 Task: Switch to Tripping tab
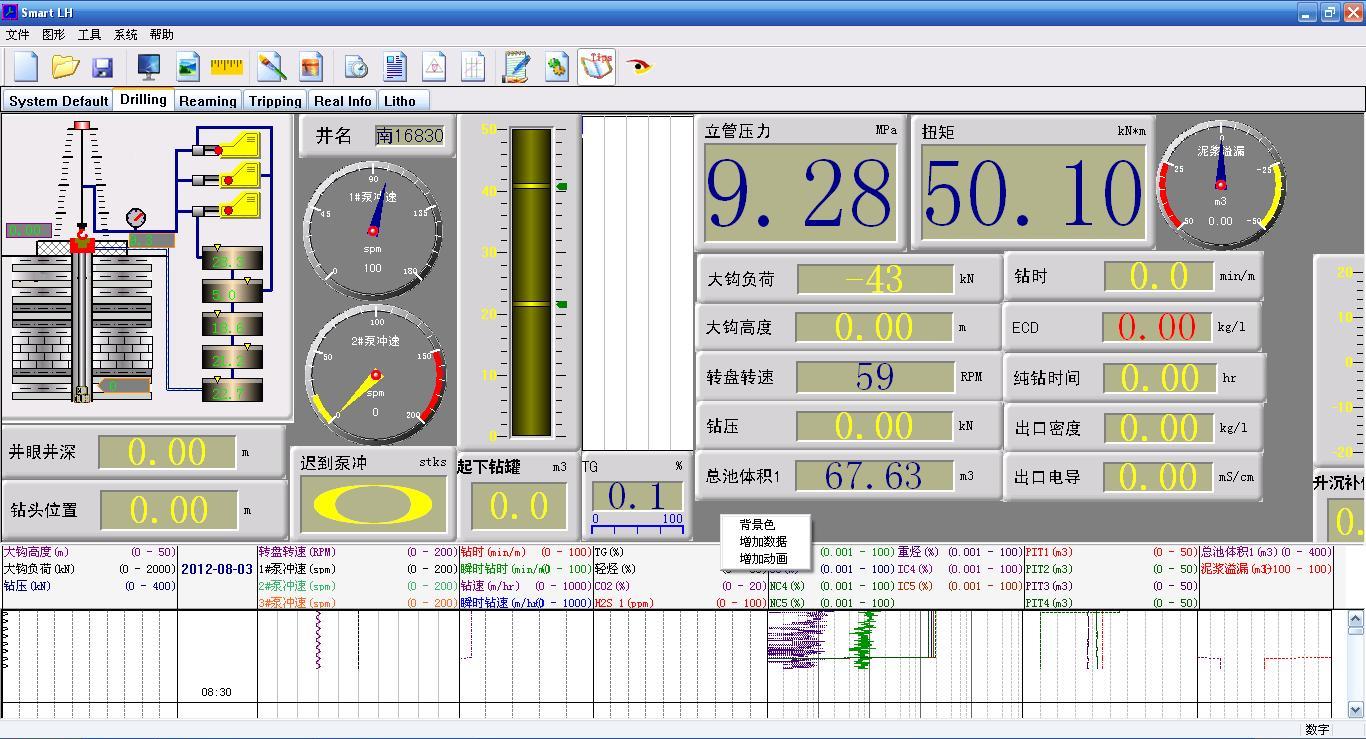coord(275,101)
